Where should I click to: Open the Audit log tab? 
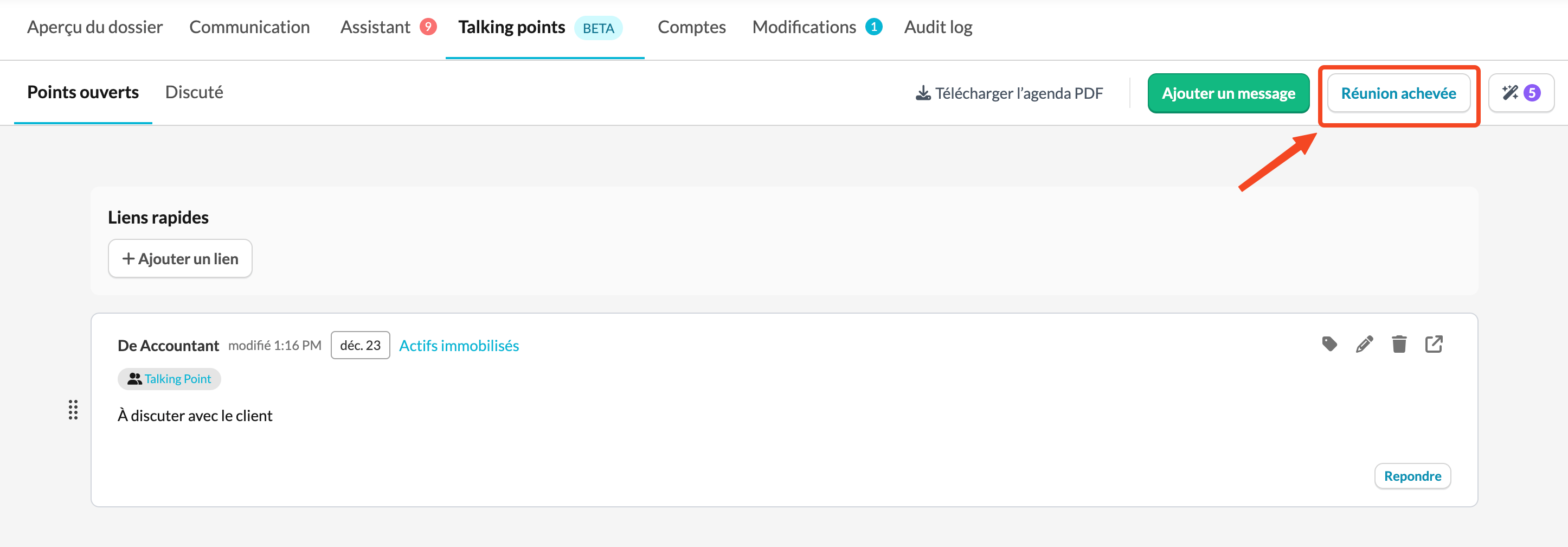[937, 28]
